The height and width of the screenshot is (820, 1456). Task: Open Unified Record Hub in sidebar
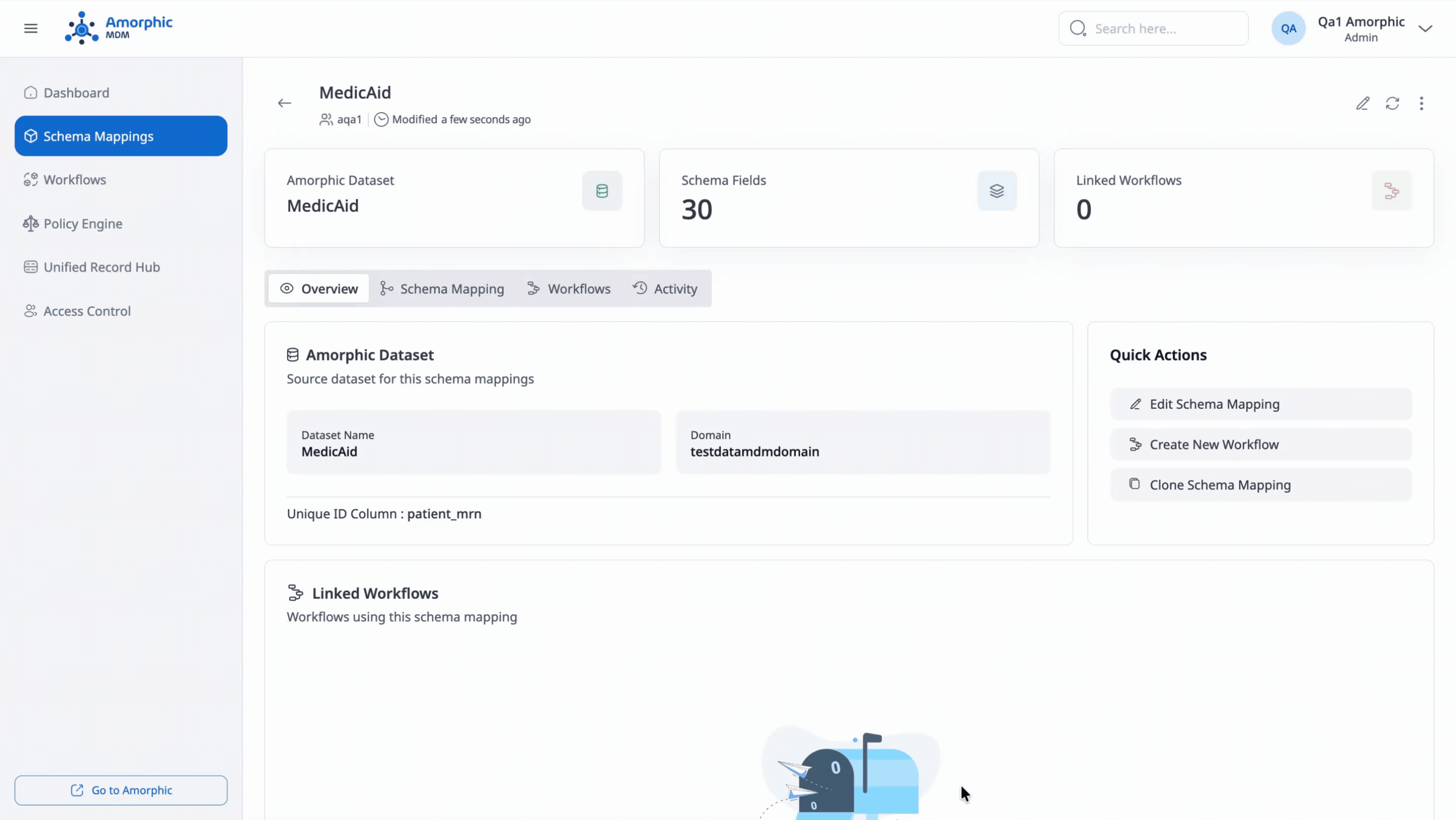point(121,267)
